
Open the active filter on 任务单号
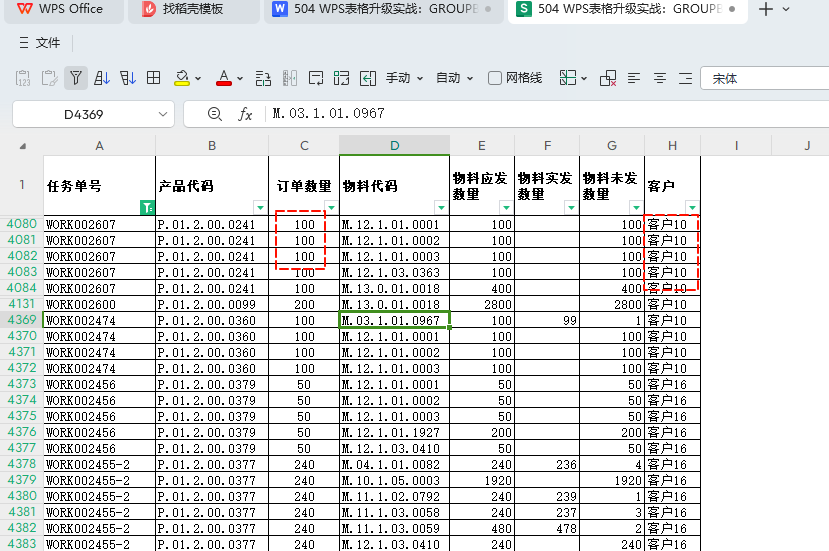(148, 208)
